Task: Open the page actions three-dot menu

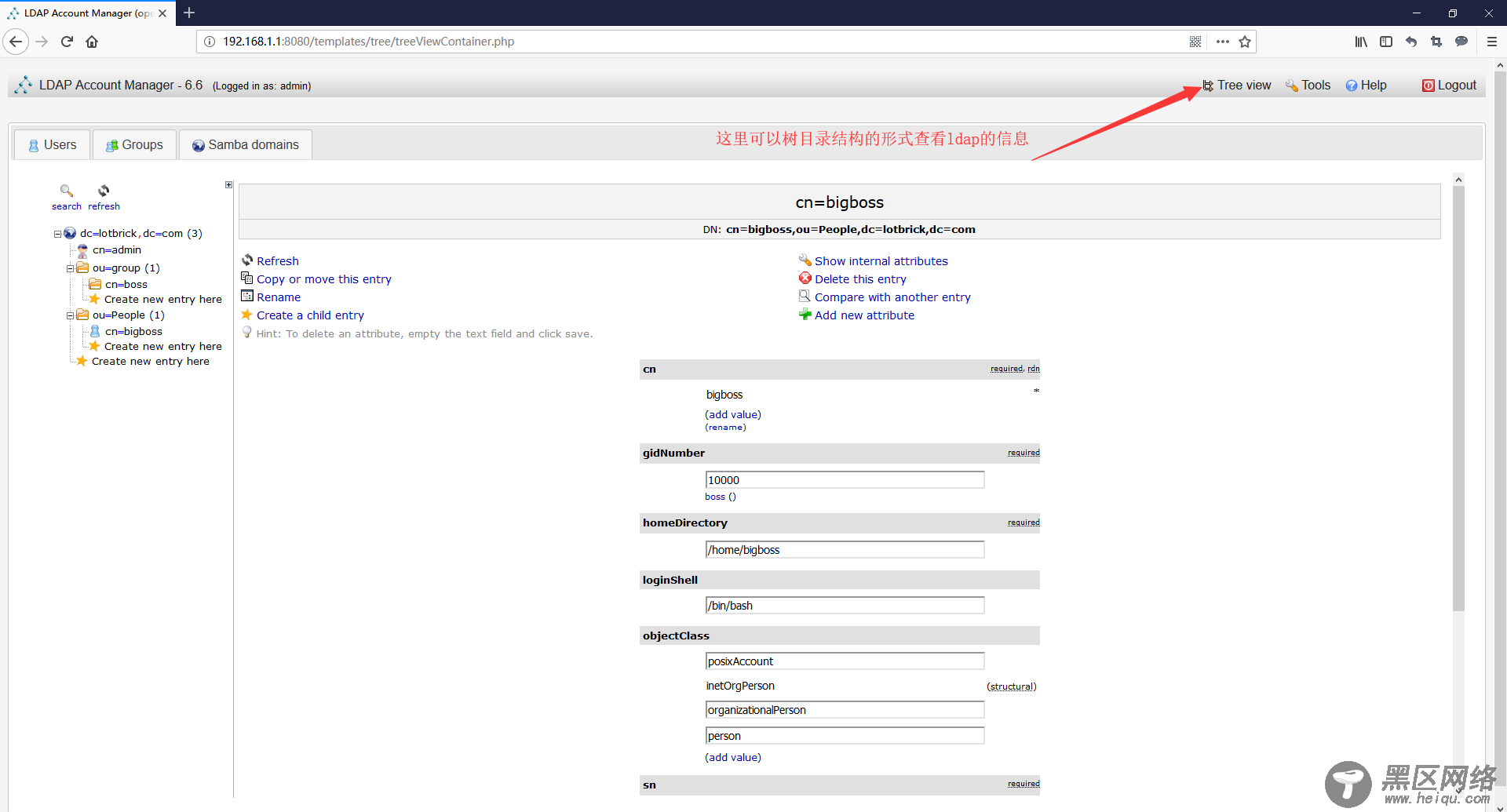Action: point(1223,42)
